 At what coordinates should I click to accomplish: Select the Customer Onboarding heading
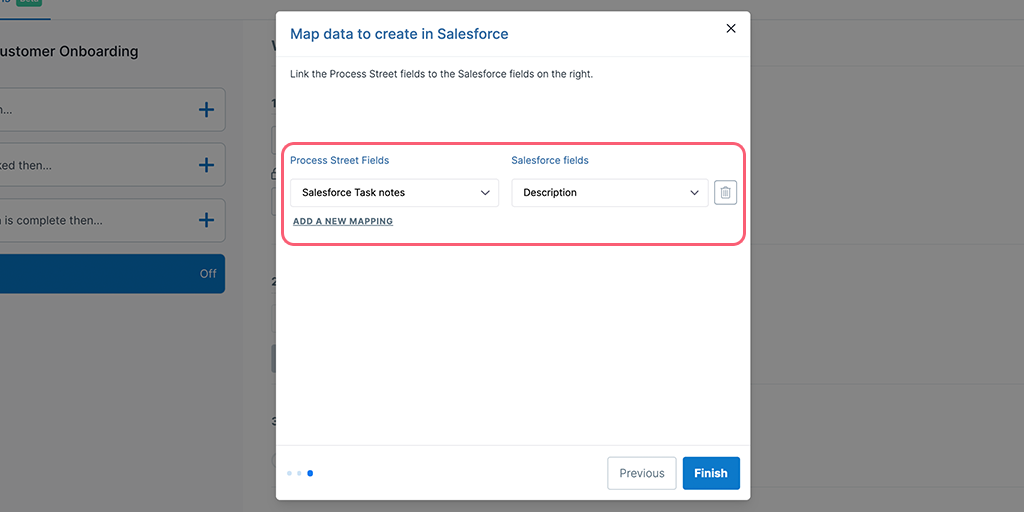click(69, 51)
